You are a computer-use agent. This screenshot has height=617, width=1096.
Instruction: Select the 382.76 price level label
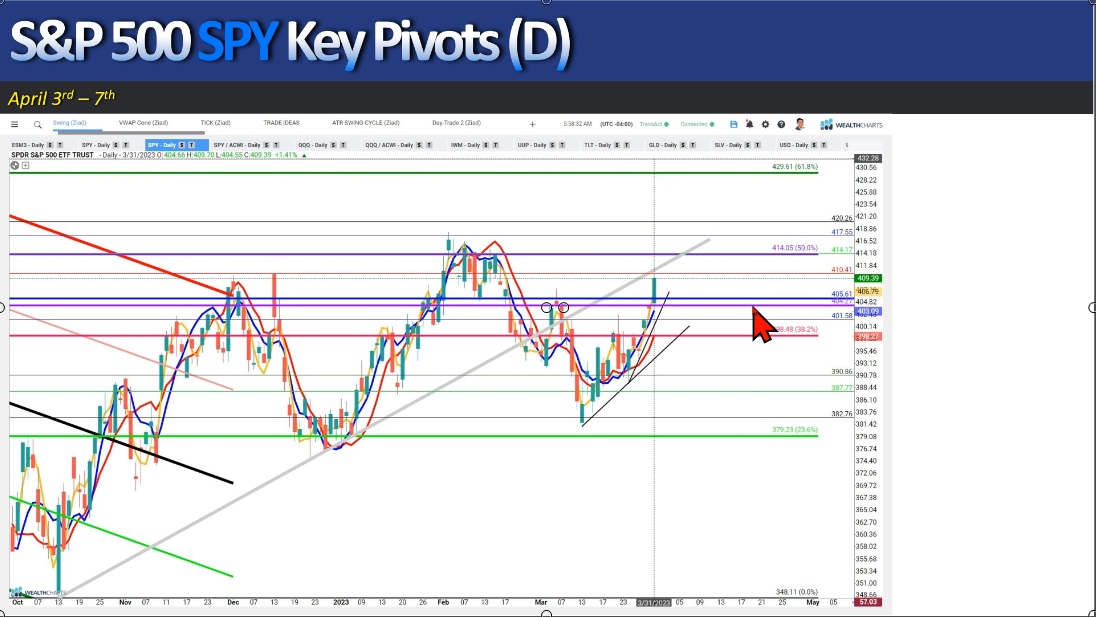pyautogui.click(x=842, y=414)
